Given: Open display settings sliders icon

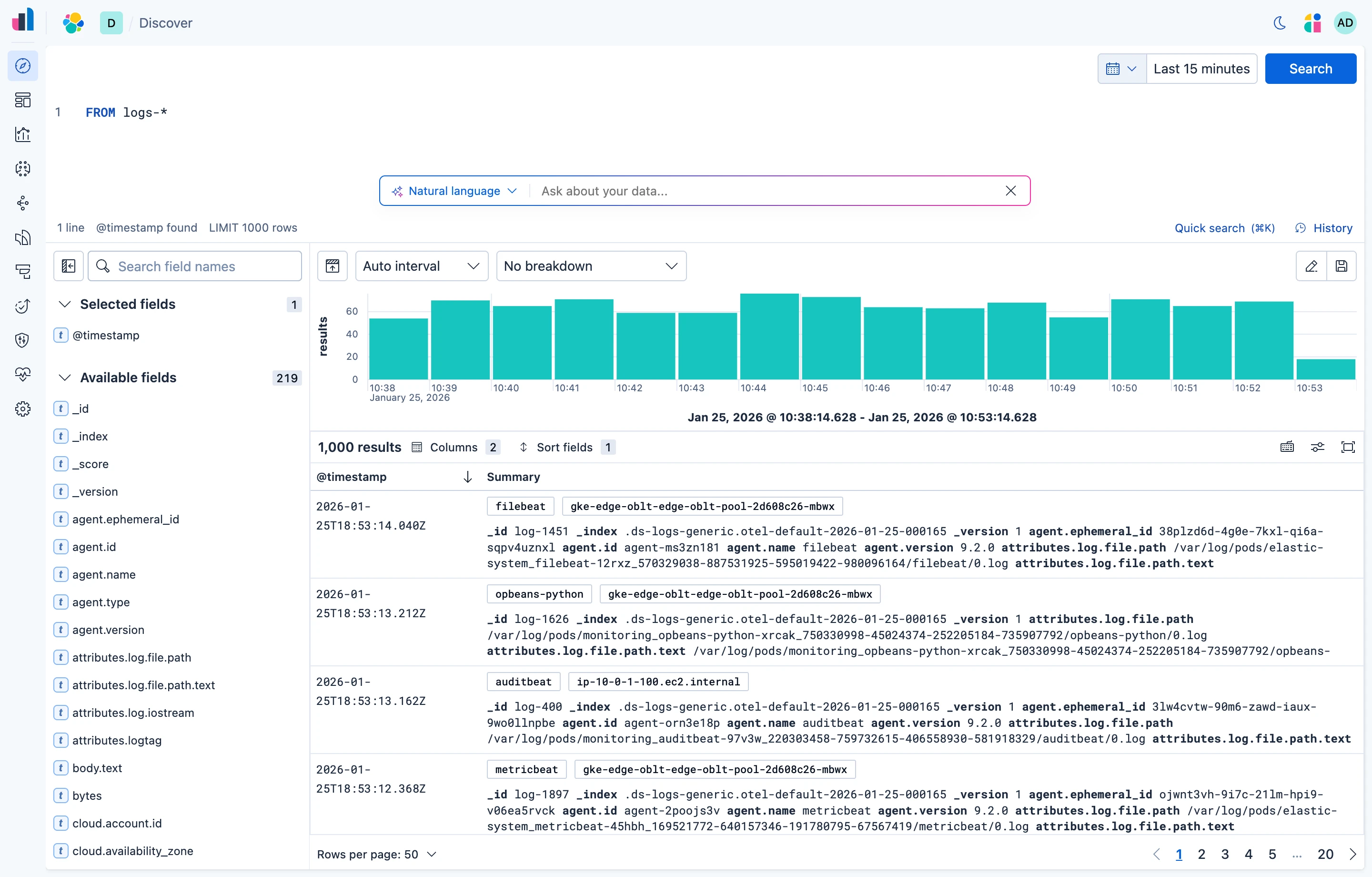Looking at the screenshot, I should click(1317, 447).
